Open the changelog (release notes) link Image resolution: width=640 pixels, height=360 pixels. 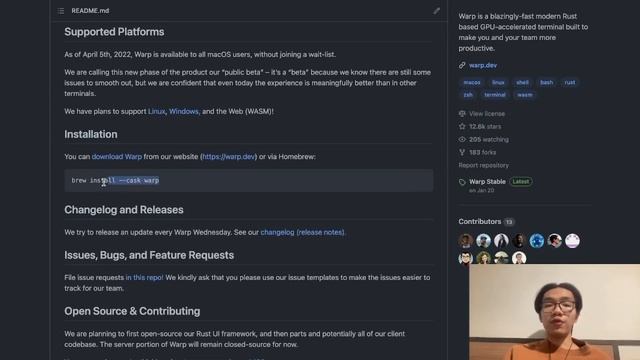point(302,232)
